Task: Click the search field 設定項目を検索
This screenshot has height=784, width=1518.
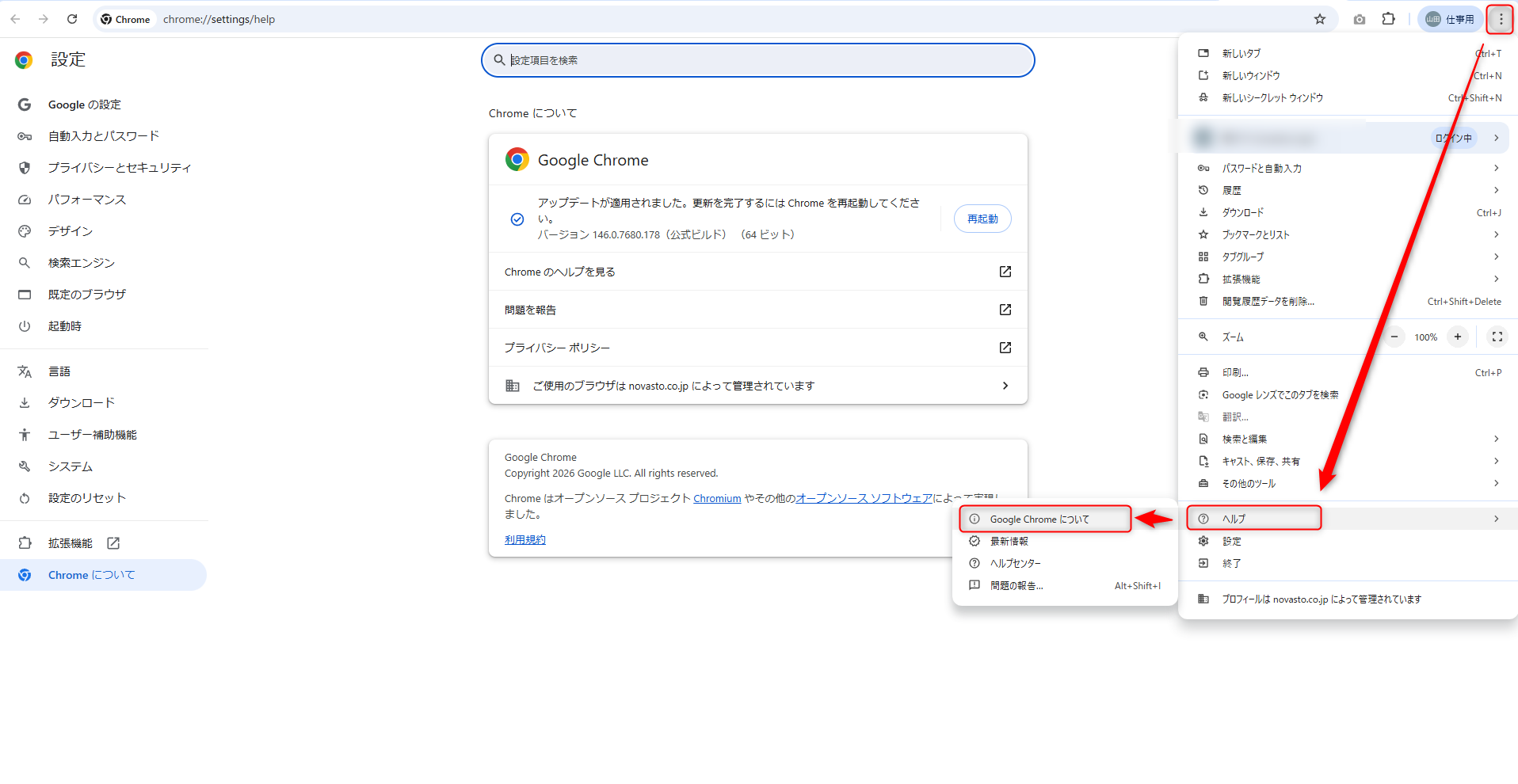Action: pyautogui.click(x=758, y=60)
